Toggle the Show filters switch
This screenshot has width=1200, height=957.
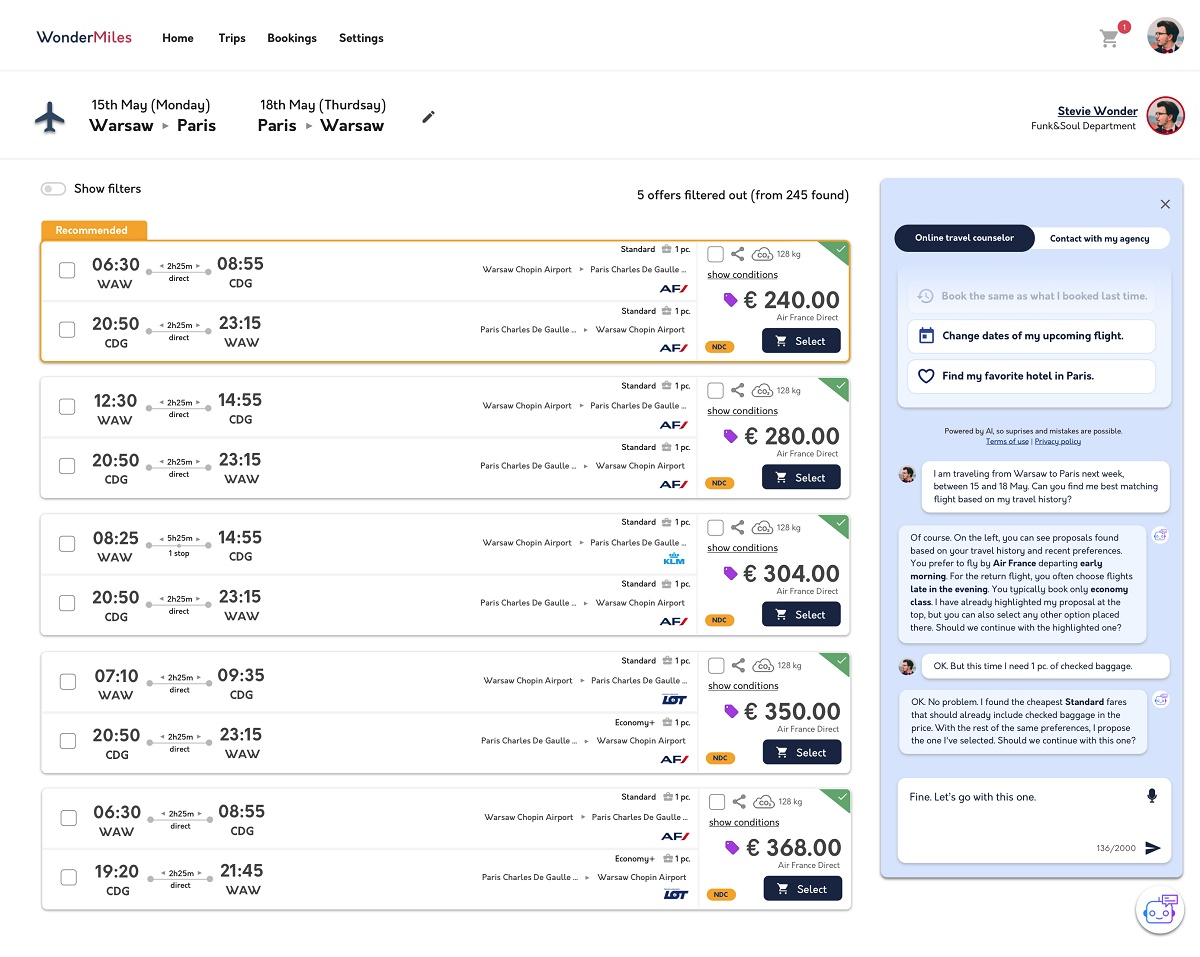point(53,189)
